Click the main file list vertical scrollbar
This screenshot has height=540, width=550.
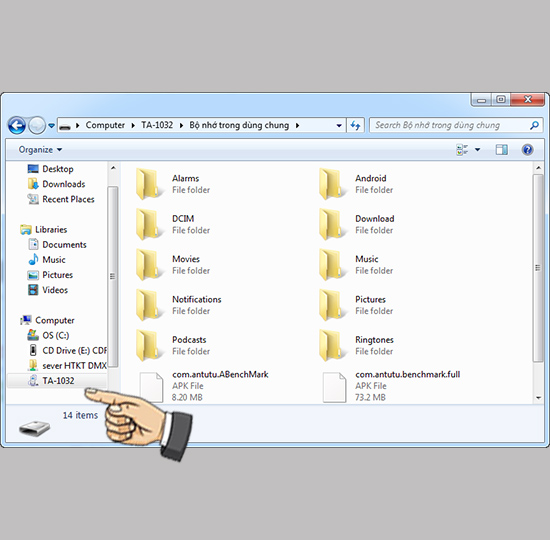(538, 268)
